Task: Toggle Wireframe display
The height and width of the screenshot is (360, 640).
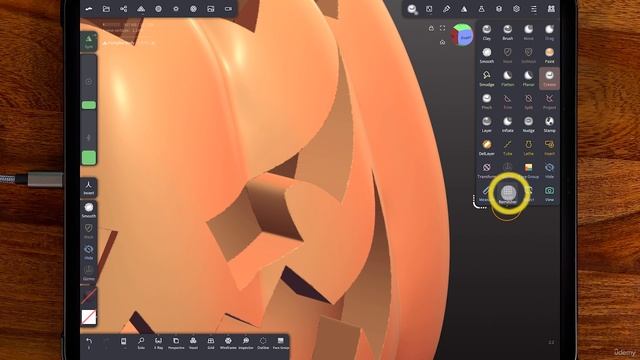Action: coord(228,343)
